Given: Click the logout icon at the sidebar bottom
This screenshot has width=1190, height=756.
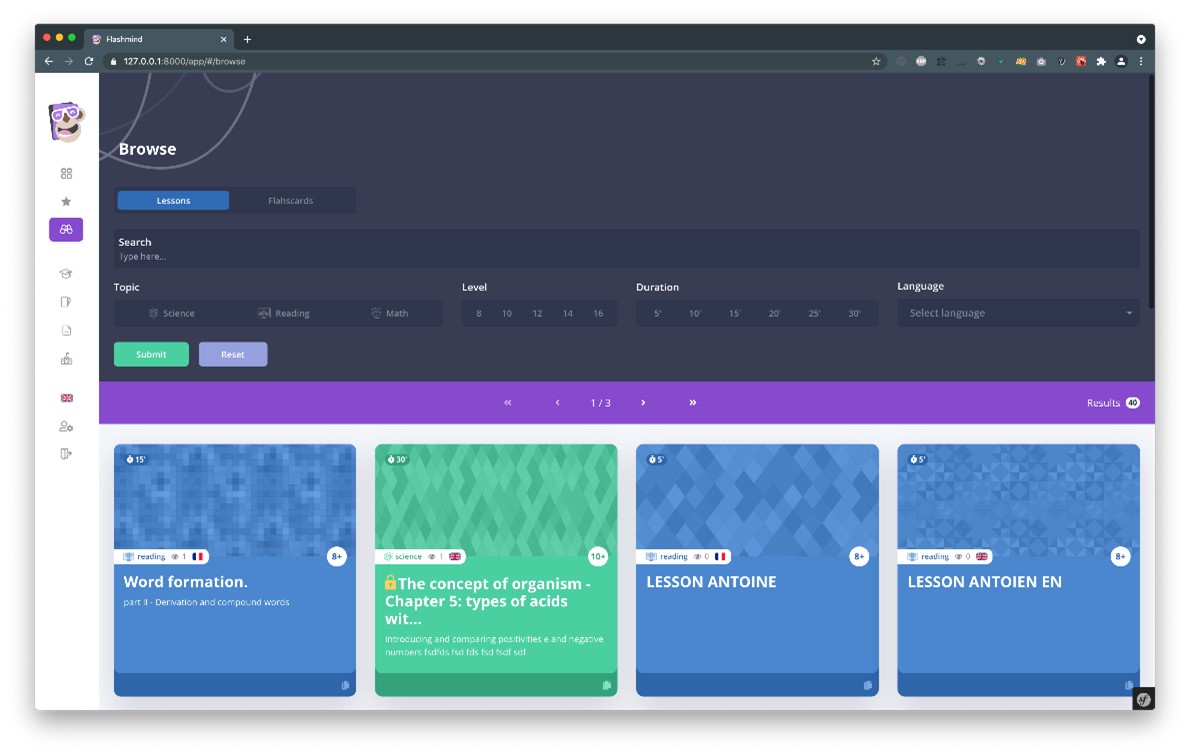Looking at the screenshot, I should click(66, 453).
